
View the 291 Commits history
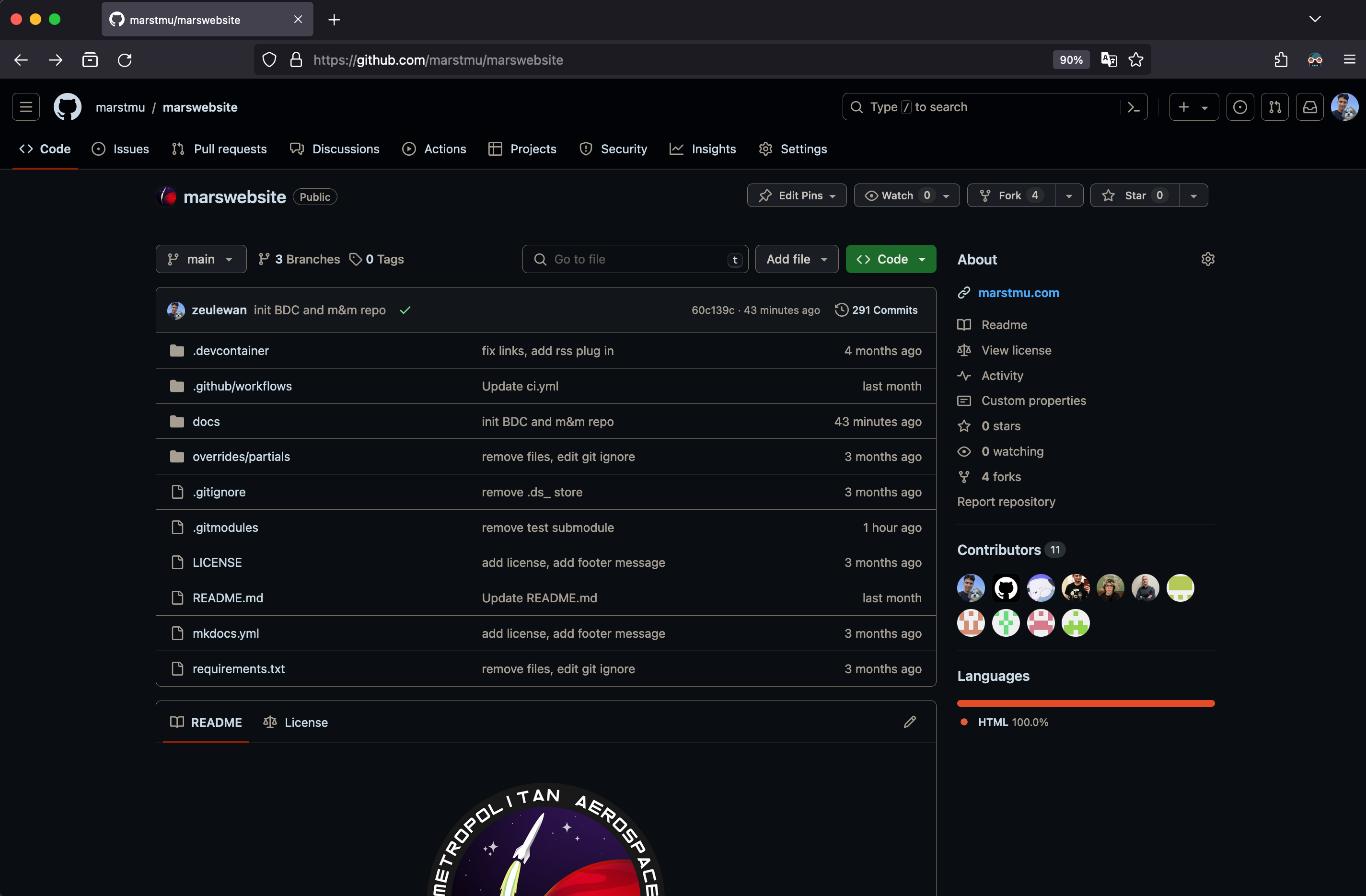point(877,310)
